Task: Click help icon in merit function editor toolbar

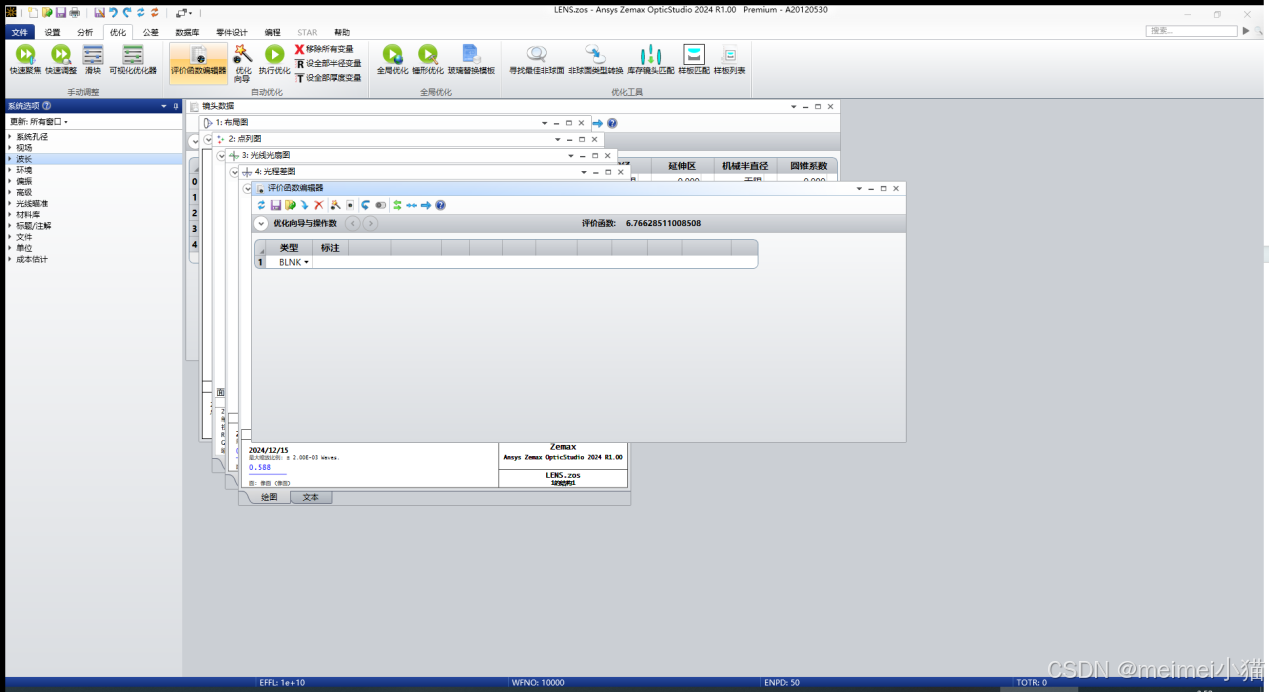Action: pos(440,205)
